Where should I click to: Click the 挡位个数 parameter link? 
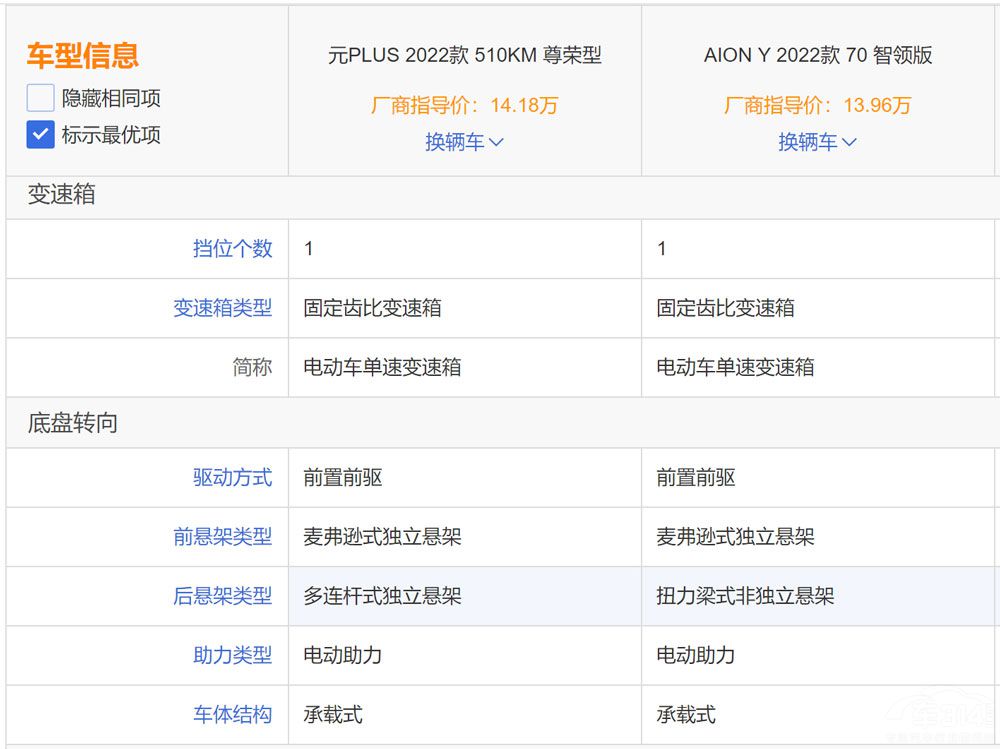pos(232,249)
